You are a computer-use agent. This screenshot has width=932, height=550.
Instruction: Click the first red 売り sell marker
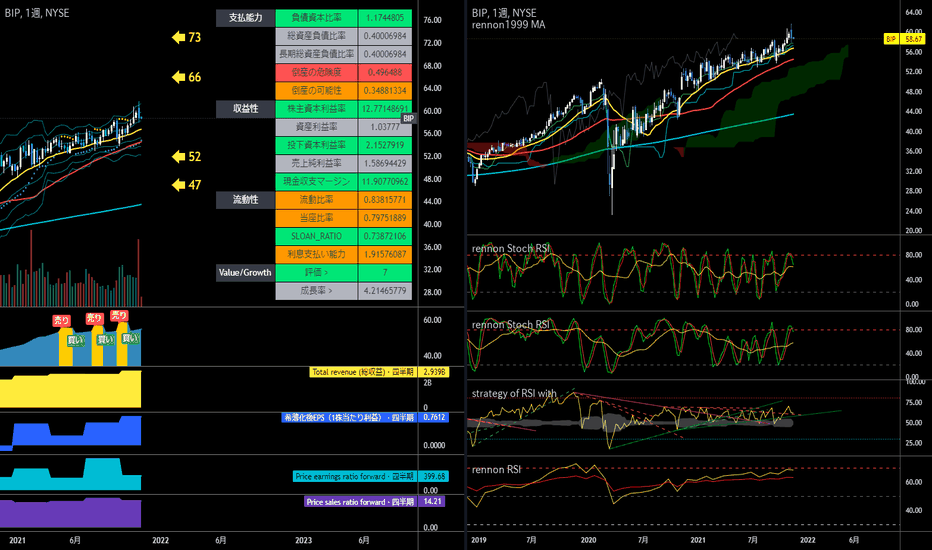coord(61,320)
